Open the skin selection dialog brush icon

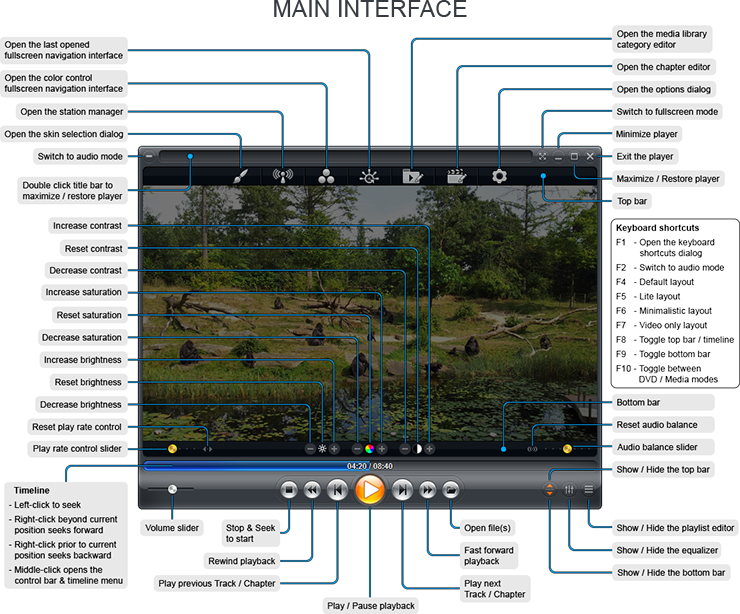(x=238, y=176)
